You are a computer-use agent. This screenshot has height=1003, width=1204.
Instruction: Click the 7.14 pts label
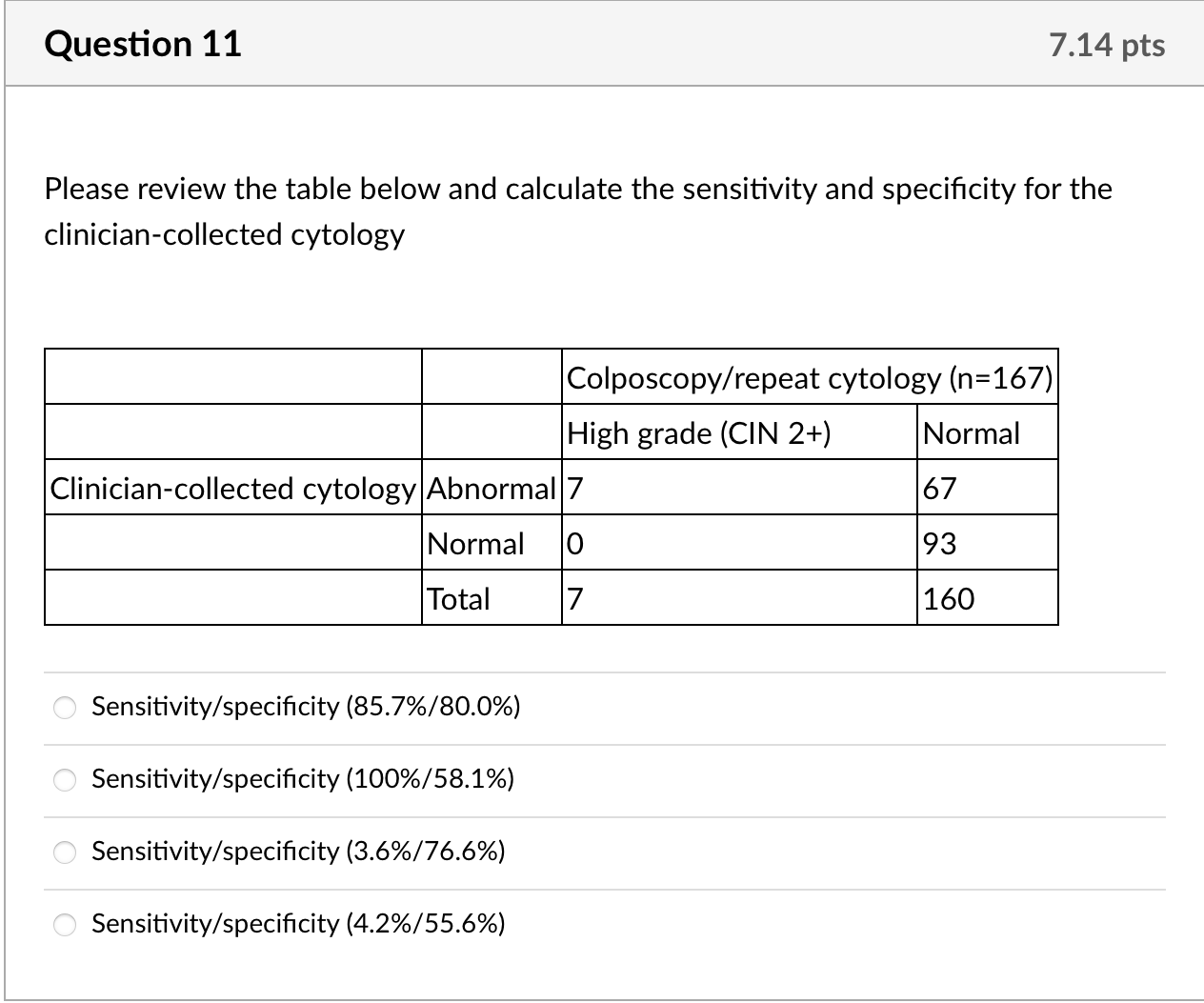click(x=1108, y=43)
